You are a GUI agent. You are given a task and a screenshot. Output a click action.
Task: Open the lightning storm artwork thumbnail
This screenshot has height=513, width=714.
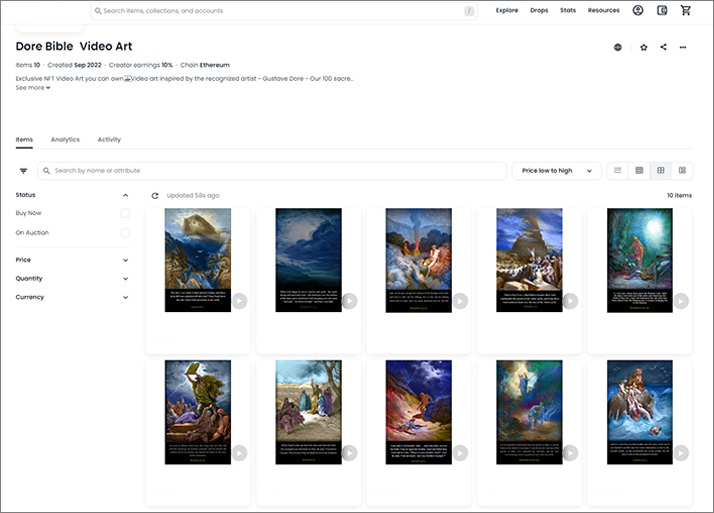pos(418,412)
